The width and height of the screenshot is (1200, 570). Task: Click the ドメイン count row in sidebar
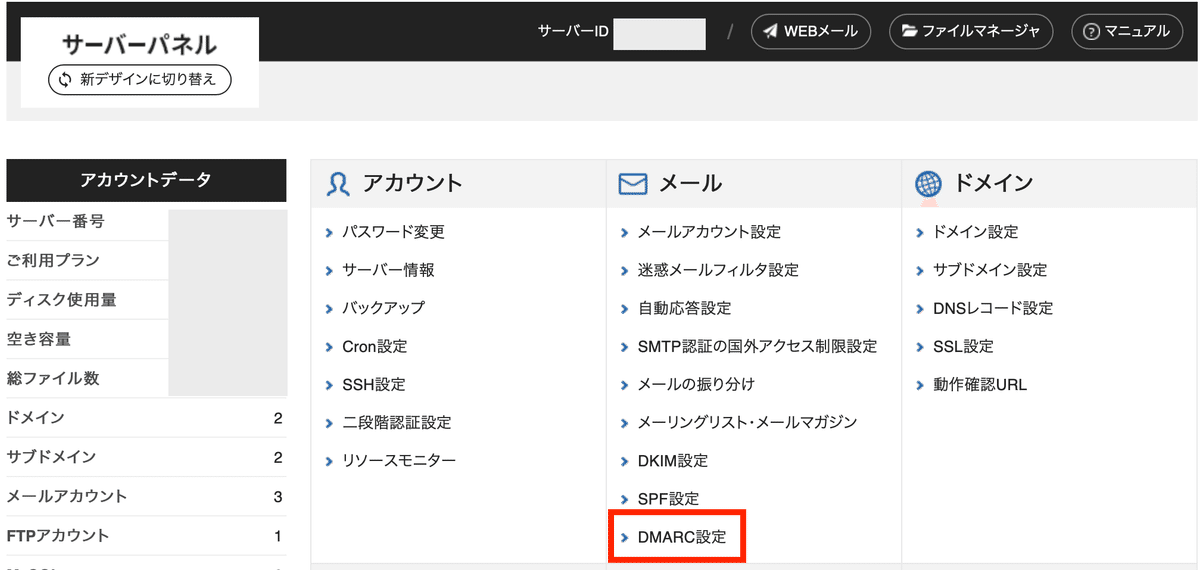[x=146, y=418]
